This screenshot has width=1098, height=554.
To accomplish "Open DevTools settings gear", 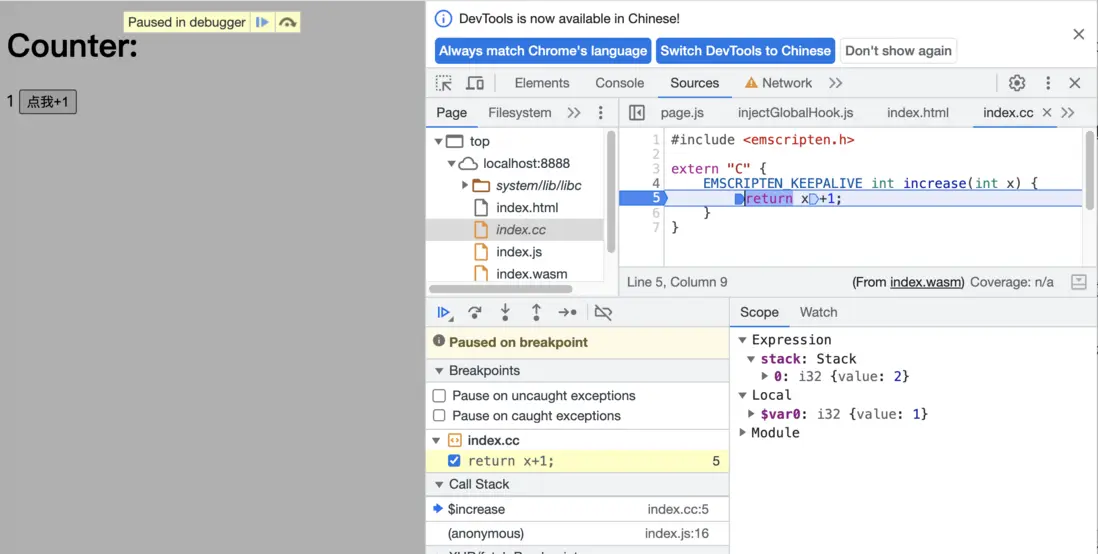I will (1017, 83).
